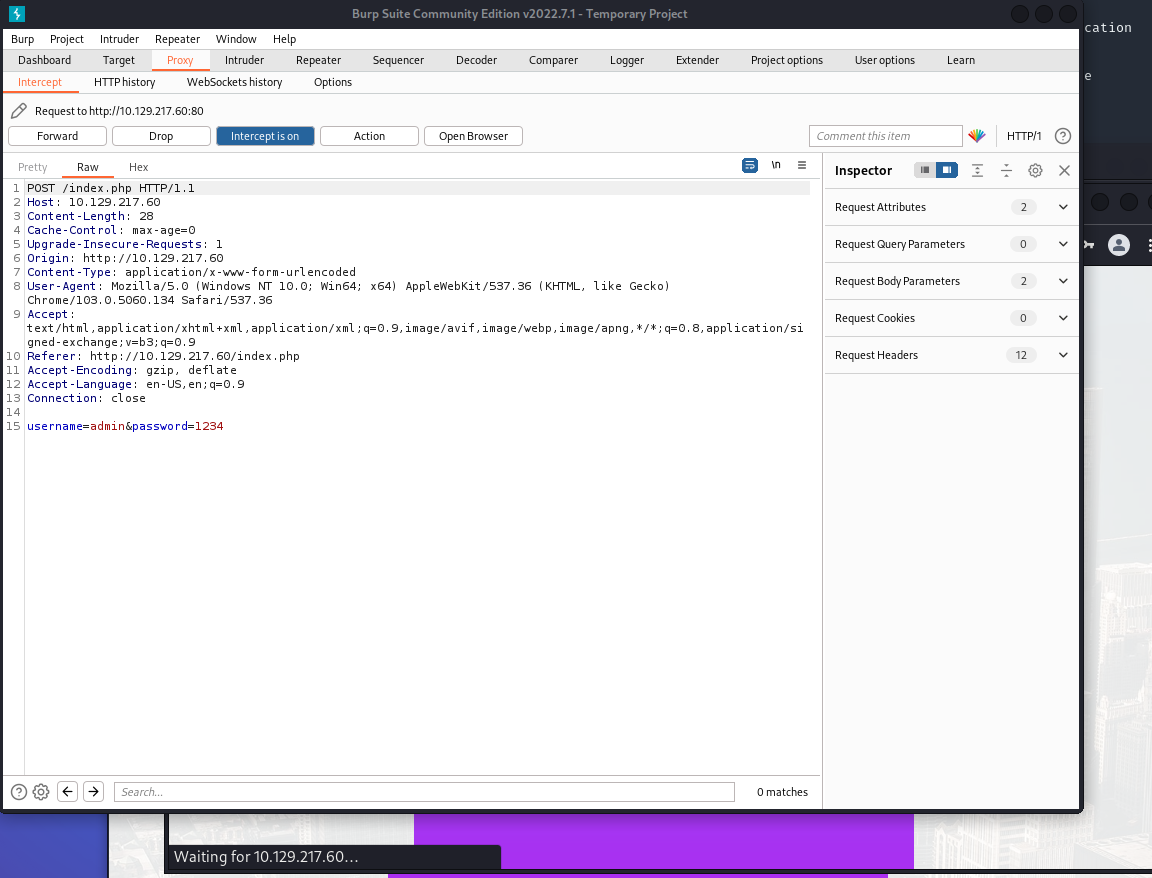Open the Project options tab
Image resolution: width=1152 pixels, height=878 pixels.
coord(787,60)
